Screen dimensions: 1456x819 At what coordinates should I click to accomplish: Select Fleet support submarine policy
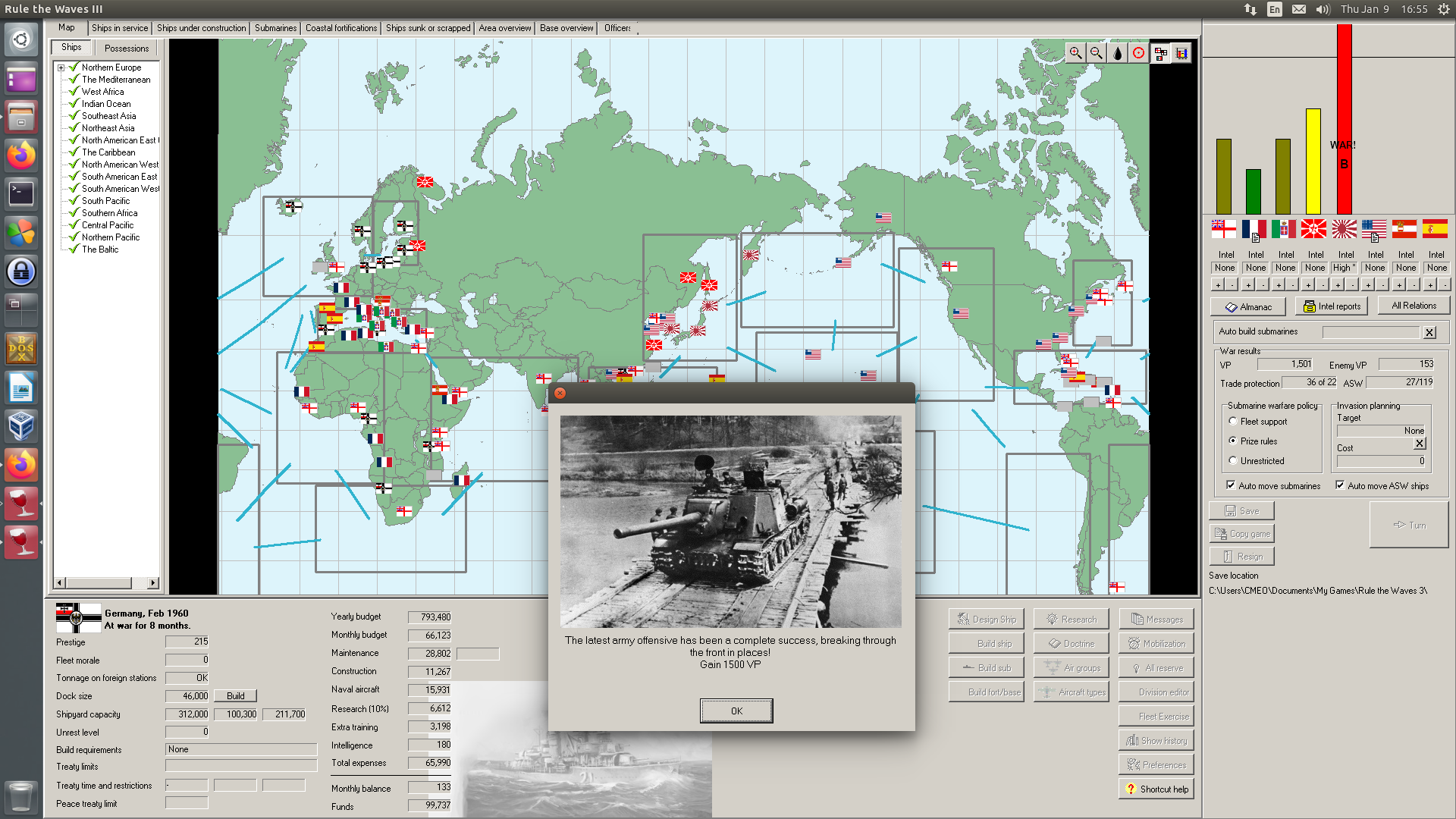pyautogui.click(x=1233, y=422)
